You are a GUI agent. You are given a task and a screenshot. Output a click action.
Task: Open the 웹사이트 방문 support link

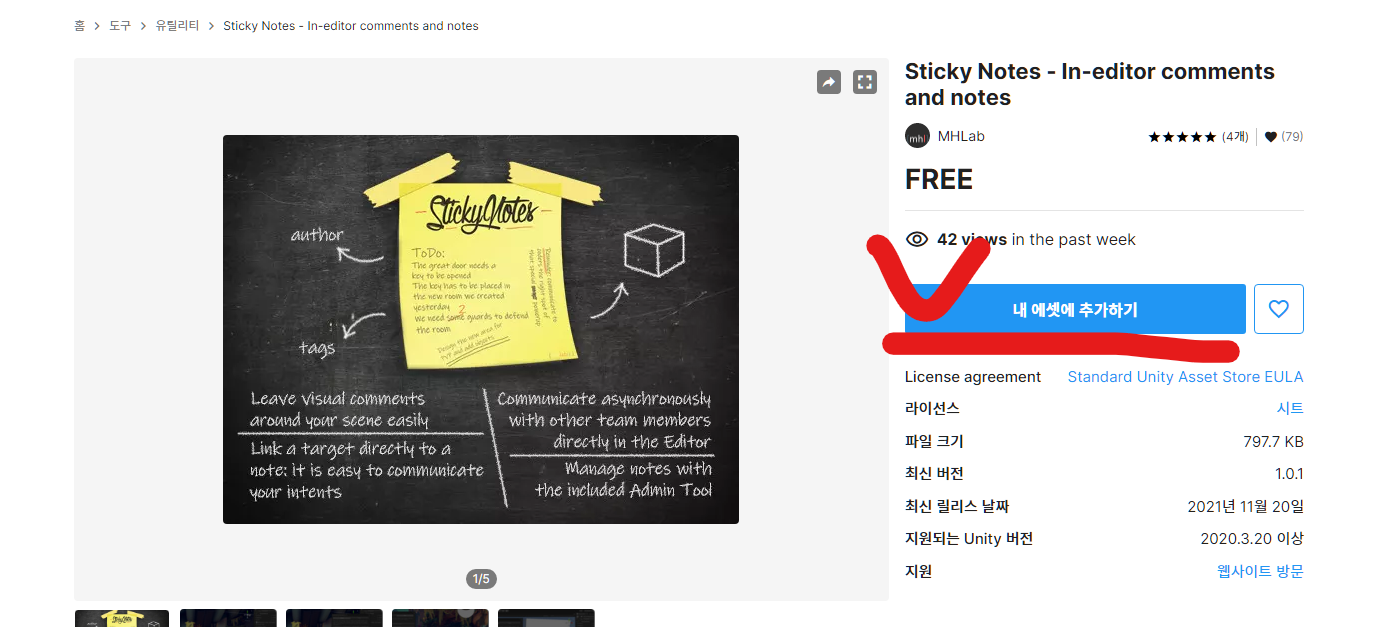click(1260, 572)
